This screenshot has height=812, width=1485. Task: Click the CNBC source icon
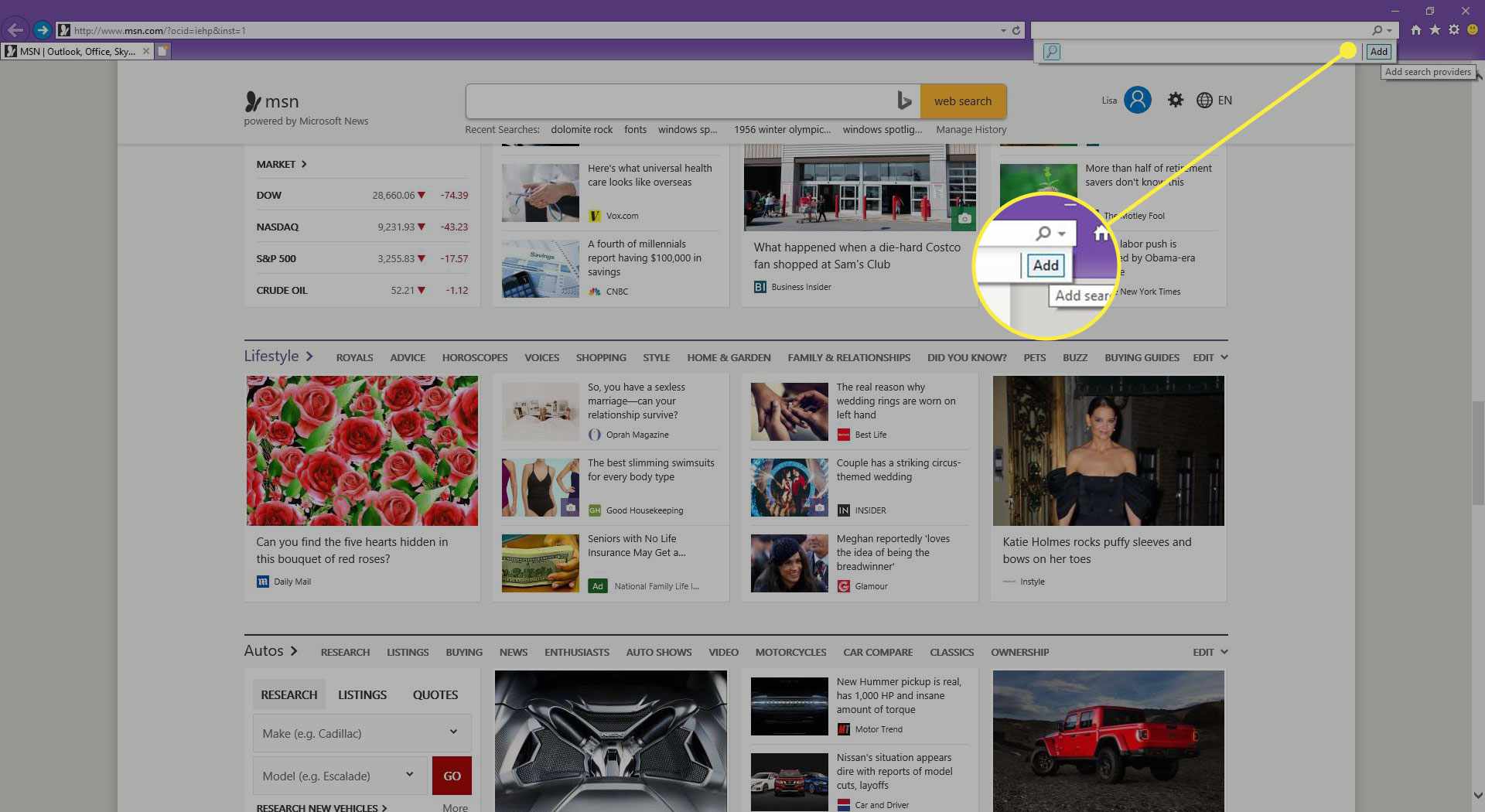pyautogui.click(x=594, y=292)
